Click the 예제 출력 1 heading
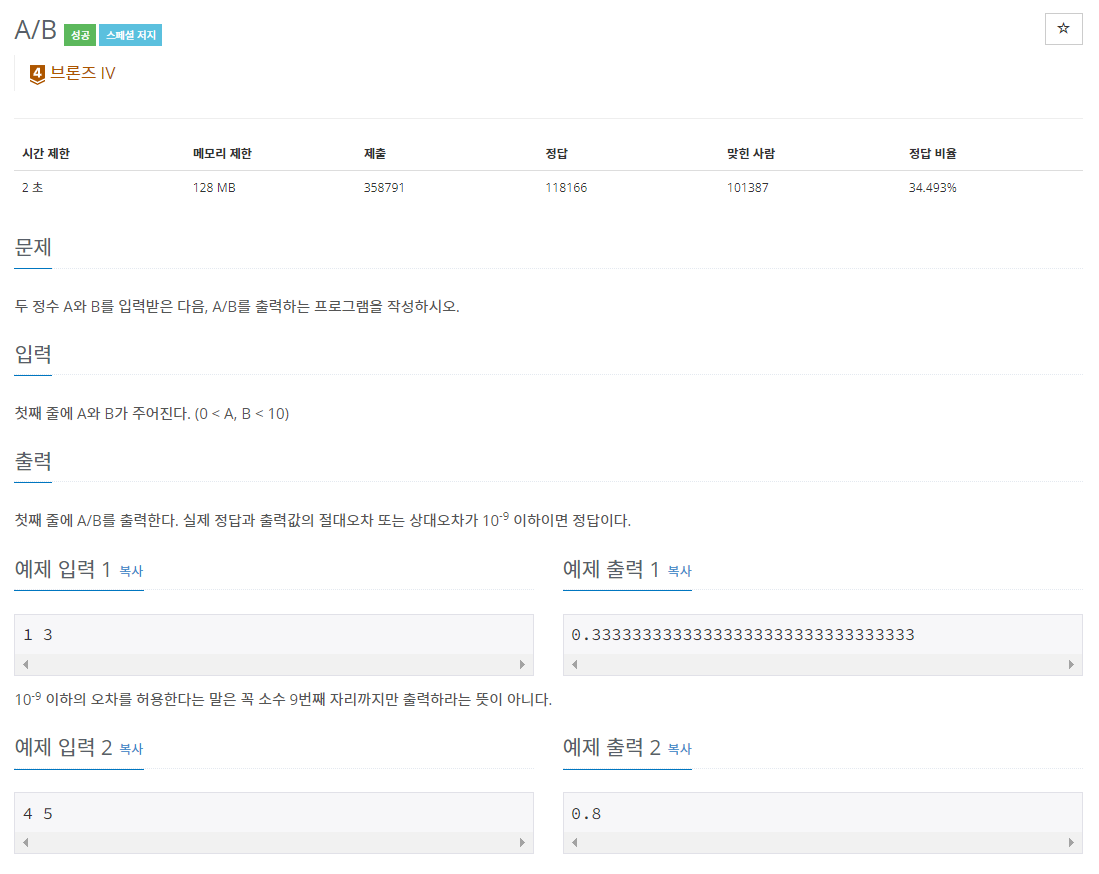 pos(611,569)
